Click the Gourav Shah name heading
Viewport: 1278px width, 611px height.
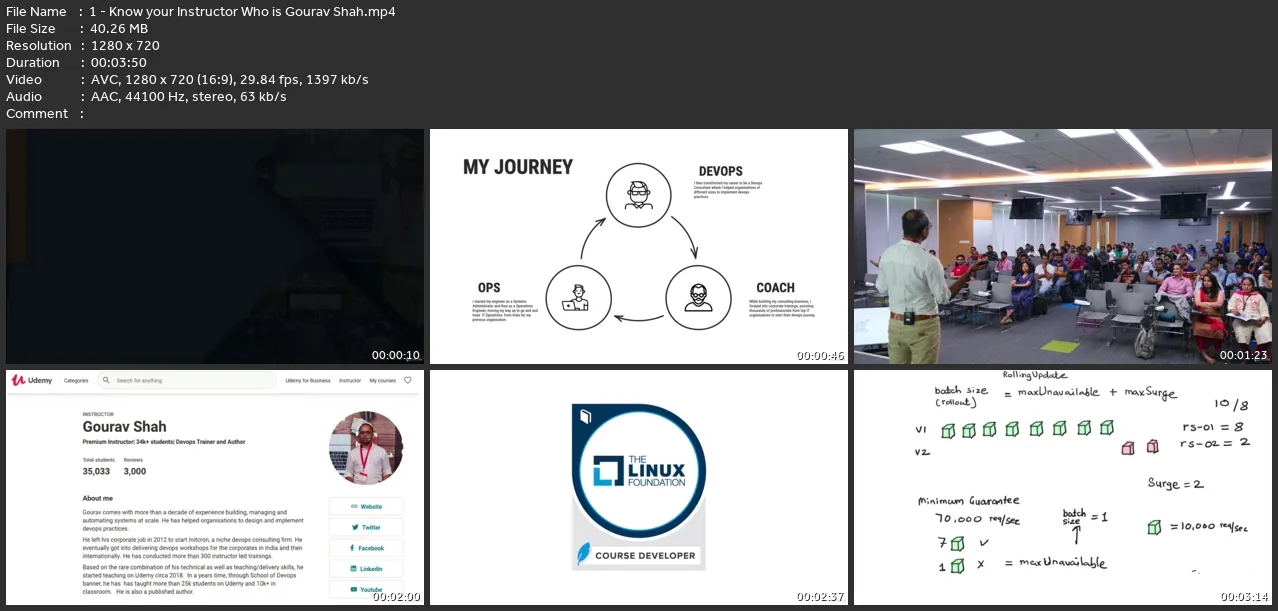(125, 427)
